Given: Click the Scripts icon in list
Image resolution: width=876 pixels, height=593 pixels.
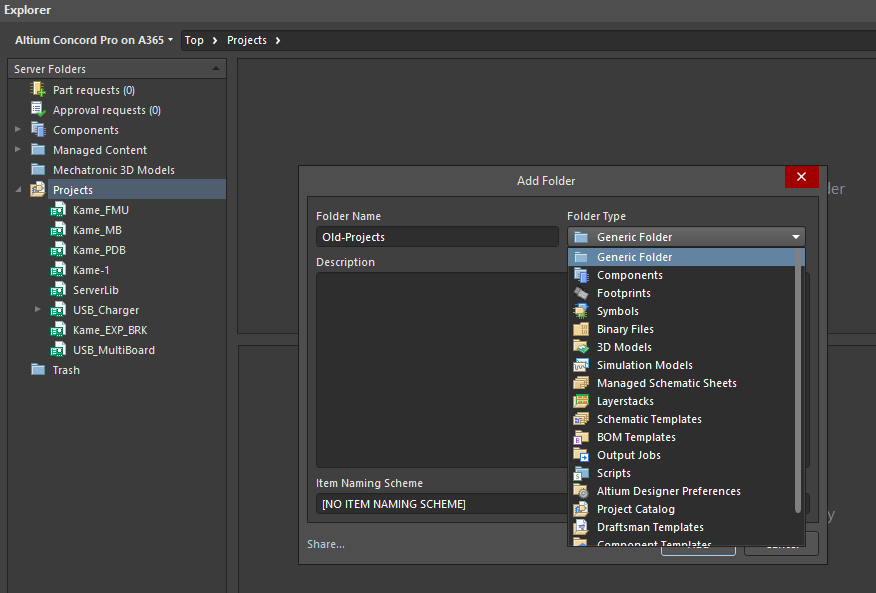Looking at the screenshot, I should 581,473.
